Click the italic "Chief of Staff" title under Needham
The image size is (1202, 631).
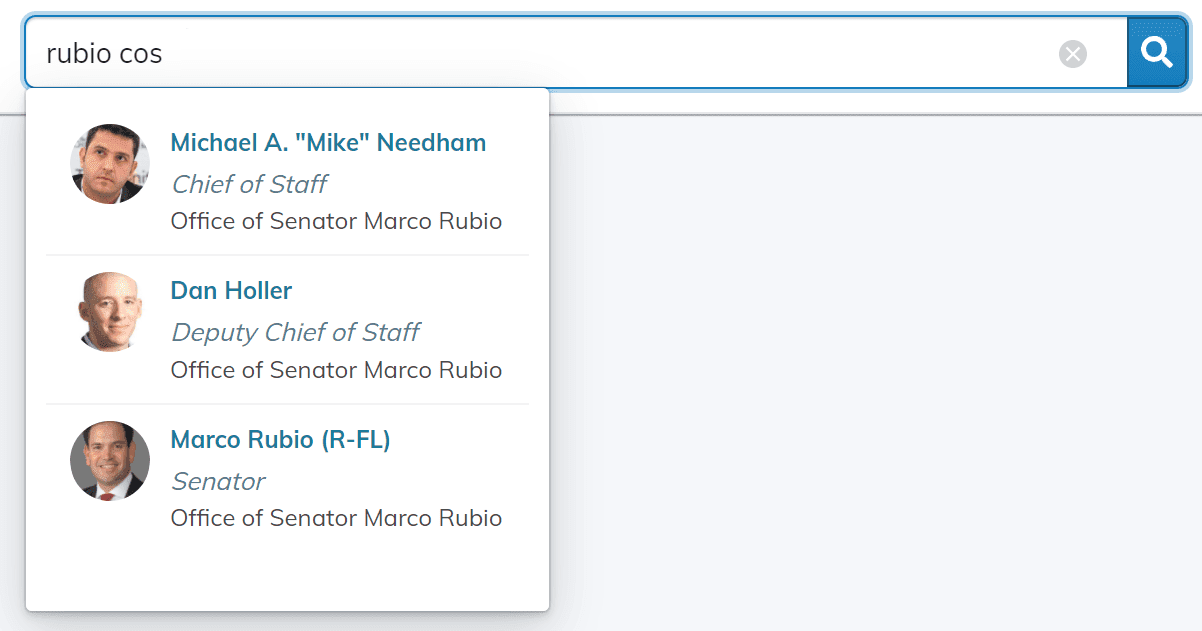pyautogui.click(x=249, y=184)
